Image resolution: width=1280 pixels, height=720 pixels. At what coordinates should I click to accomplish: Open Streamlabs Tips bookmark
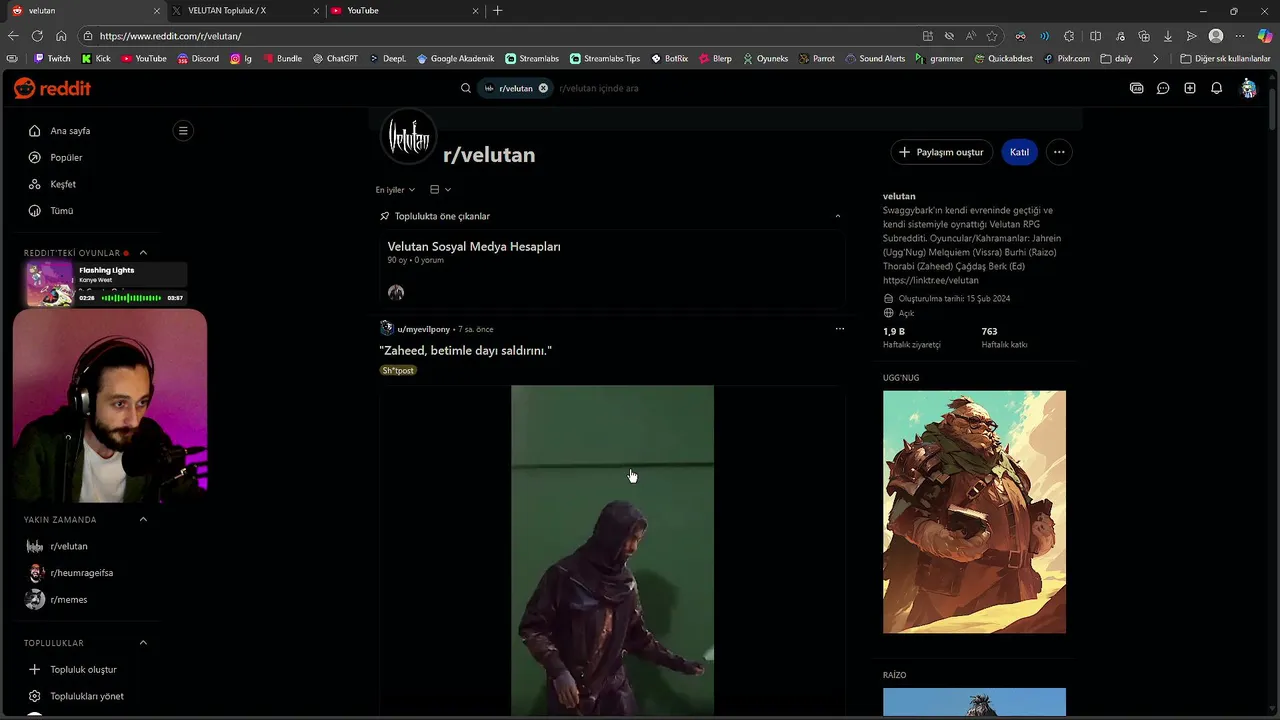pos(605,59)
